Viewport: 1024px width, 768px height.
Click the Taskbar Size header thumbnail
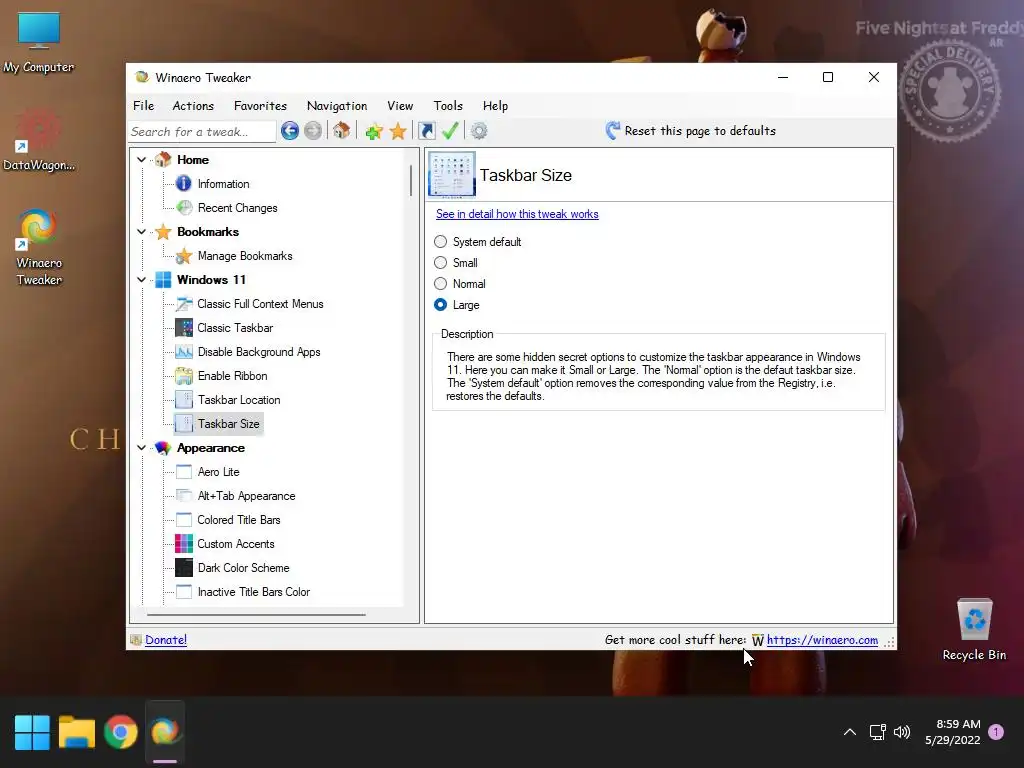click(452, 174)
